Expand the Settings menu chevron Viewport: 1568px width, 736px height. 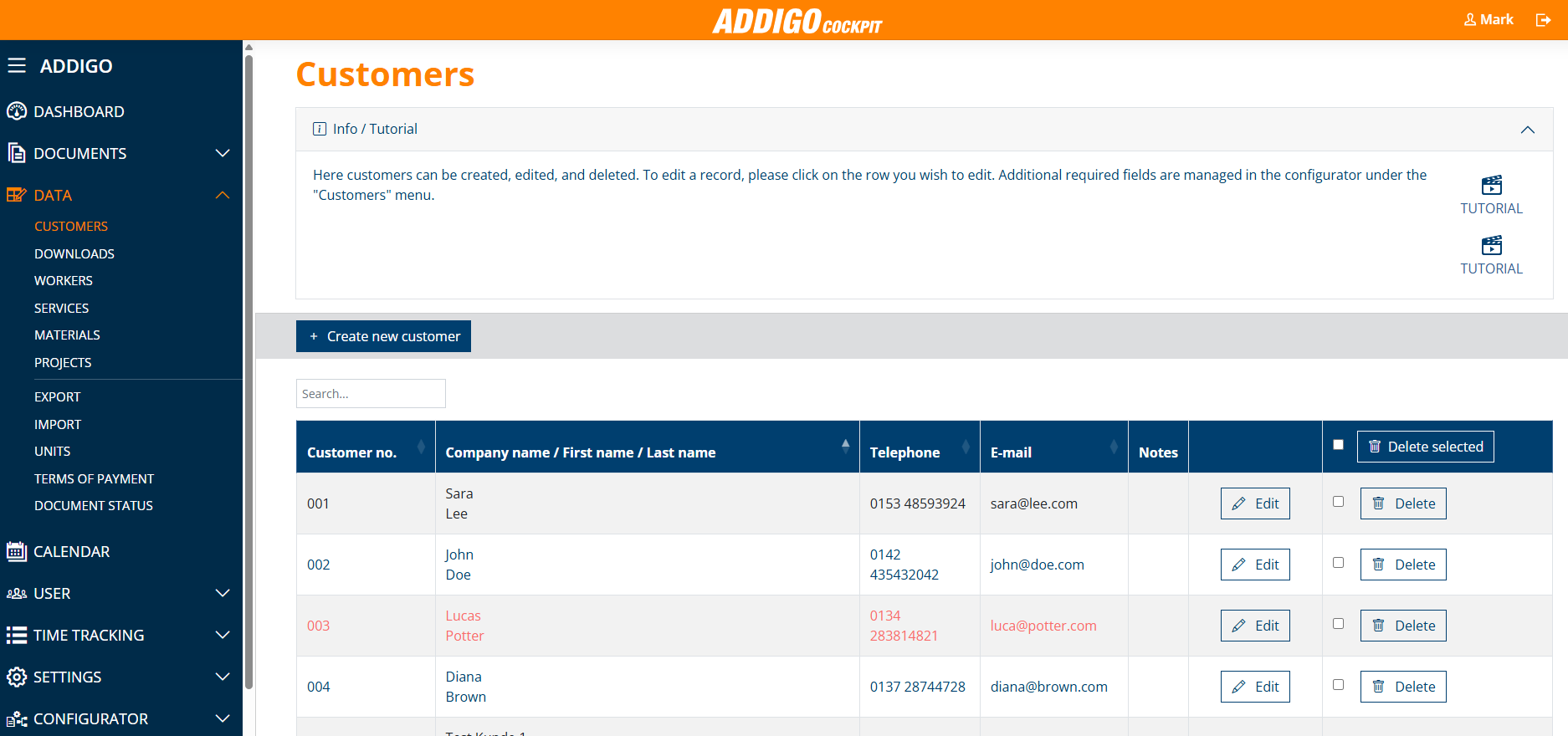[x=223, y=677]
